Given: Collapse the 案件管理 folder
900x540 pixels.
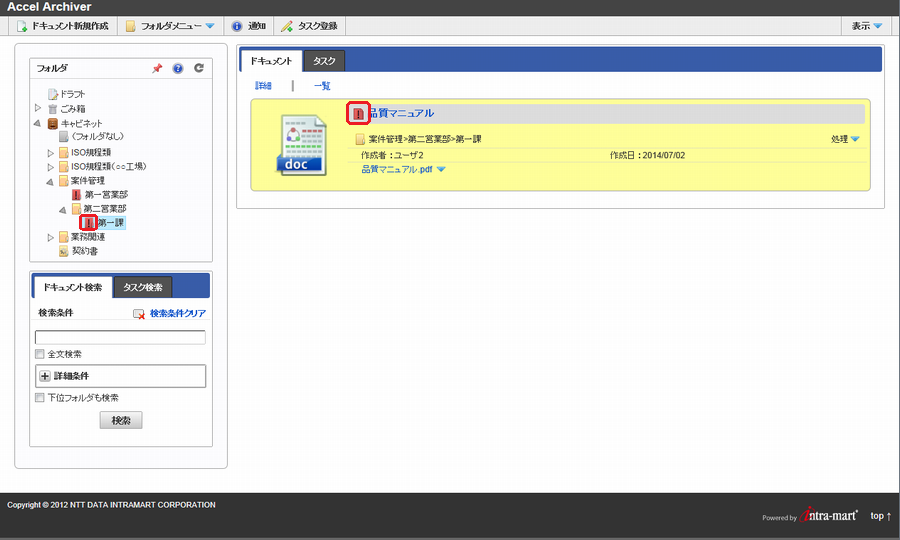Looking at the screenshot, I should click(x=50, y=181).
